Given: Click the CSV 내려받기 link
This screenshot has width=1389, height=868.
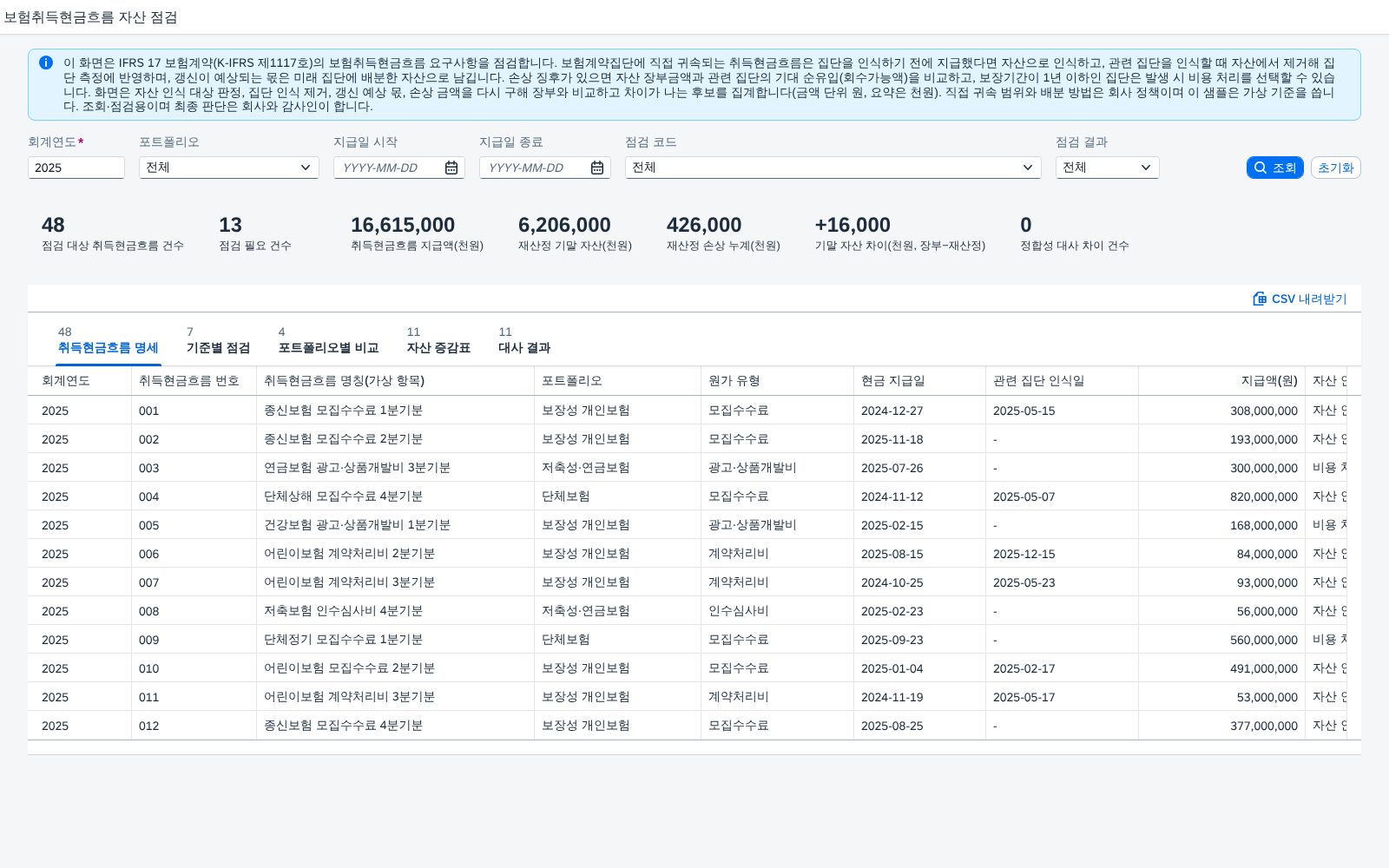Looking at the screenshot, I should point(1300,299).
